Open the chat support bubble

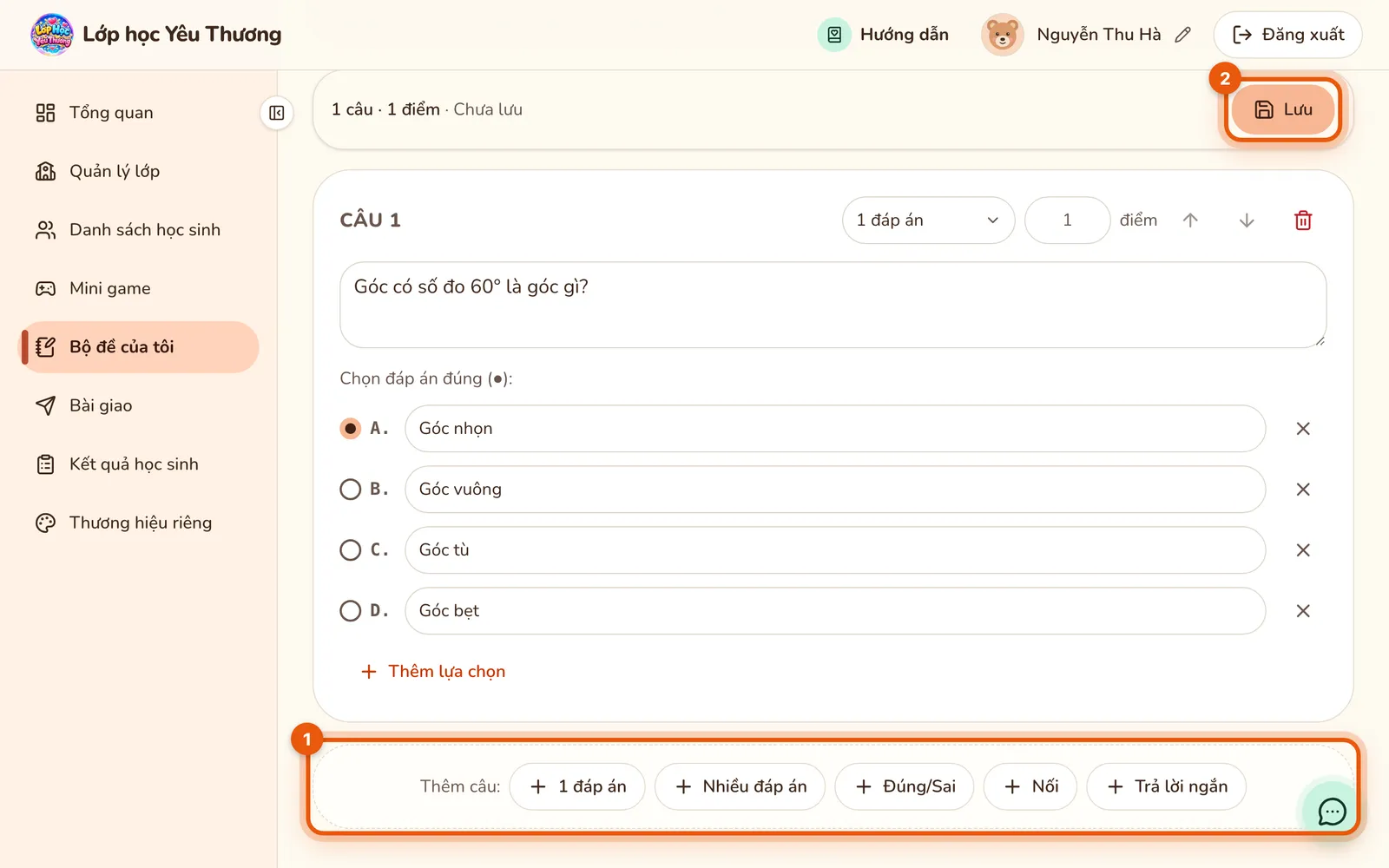(x=1332, y=811)
